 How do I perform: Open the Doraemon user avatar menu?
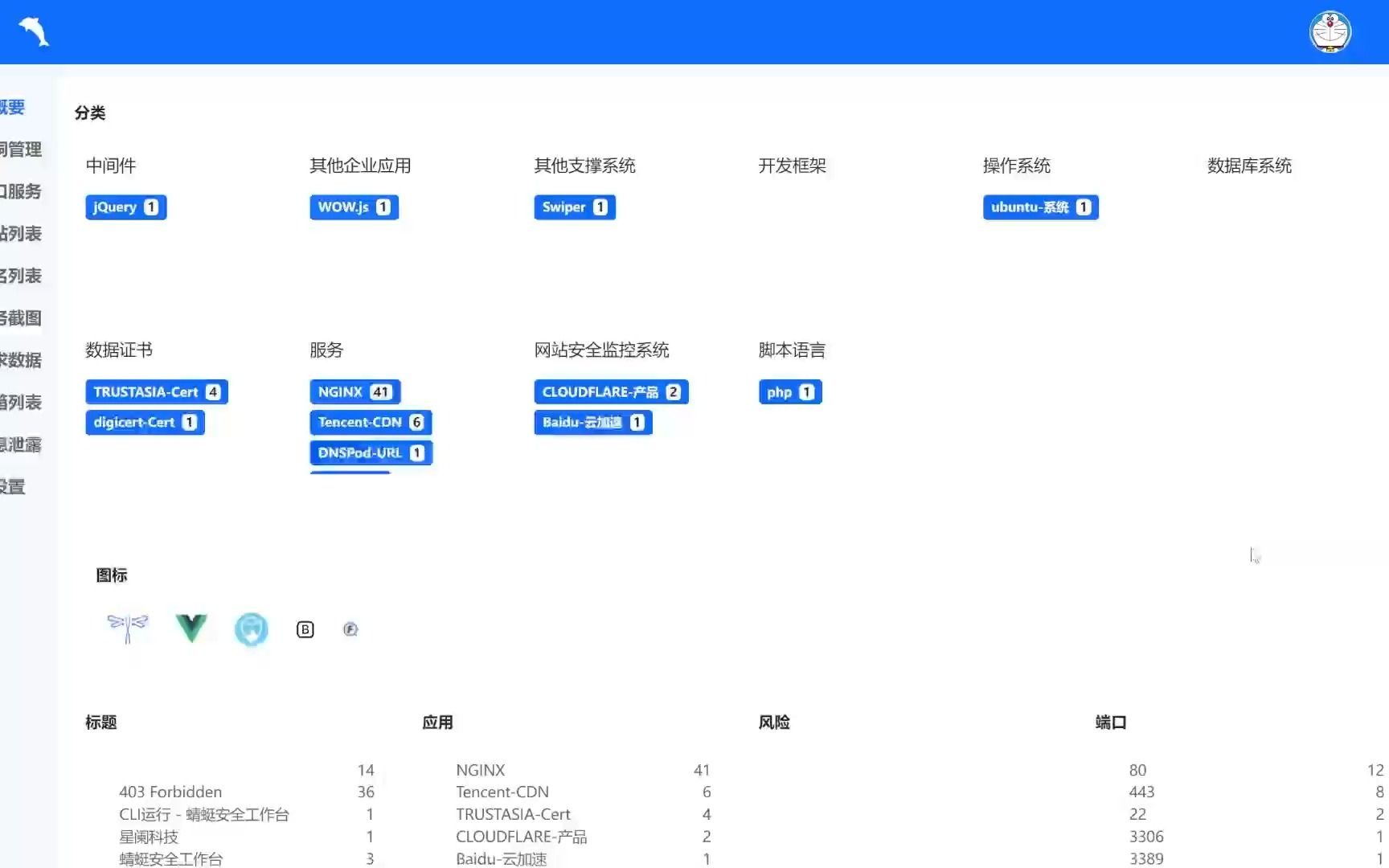point(1330,32)
